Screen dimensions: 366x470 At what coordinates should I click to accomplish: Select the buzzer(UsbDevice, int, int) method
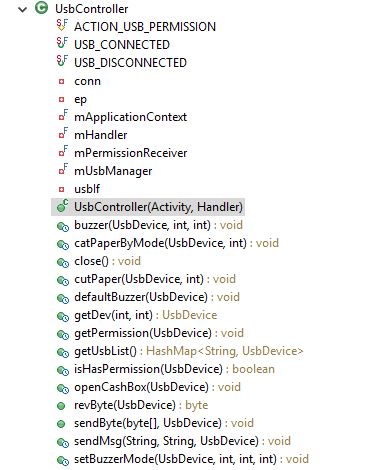coord(158,225)
